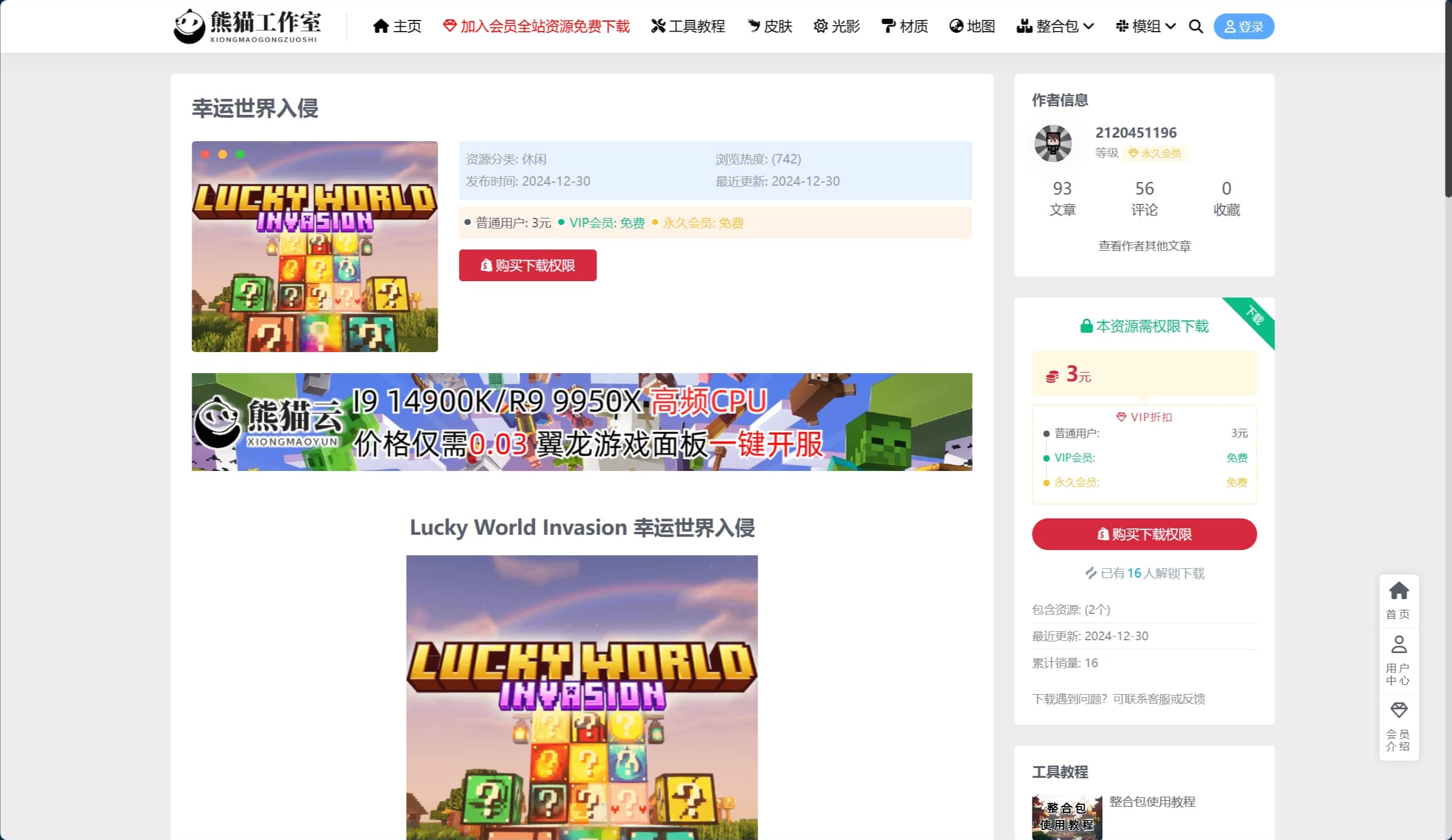Click the 包含资源: (2个) row
This screenshot has width=1452, height=840.
(1144, 610)
